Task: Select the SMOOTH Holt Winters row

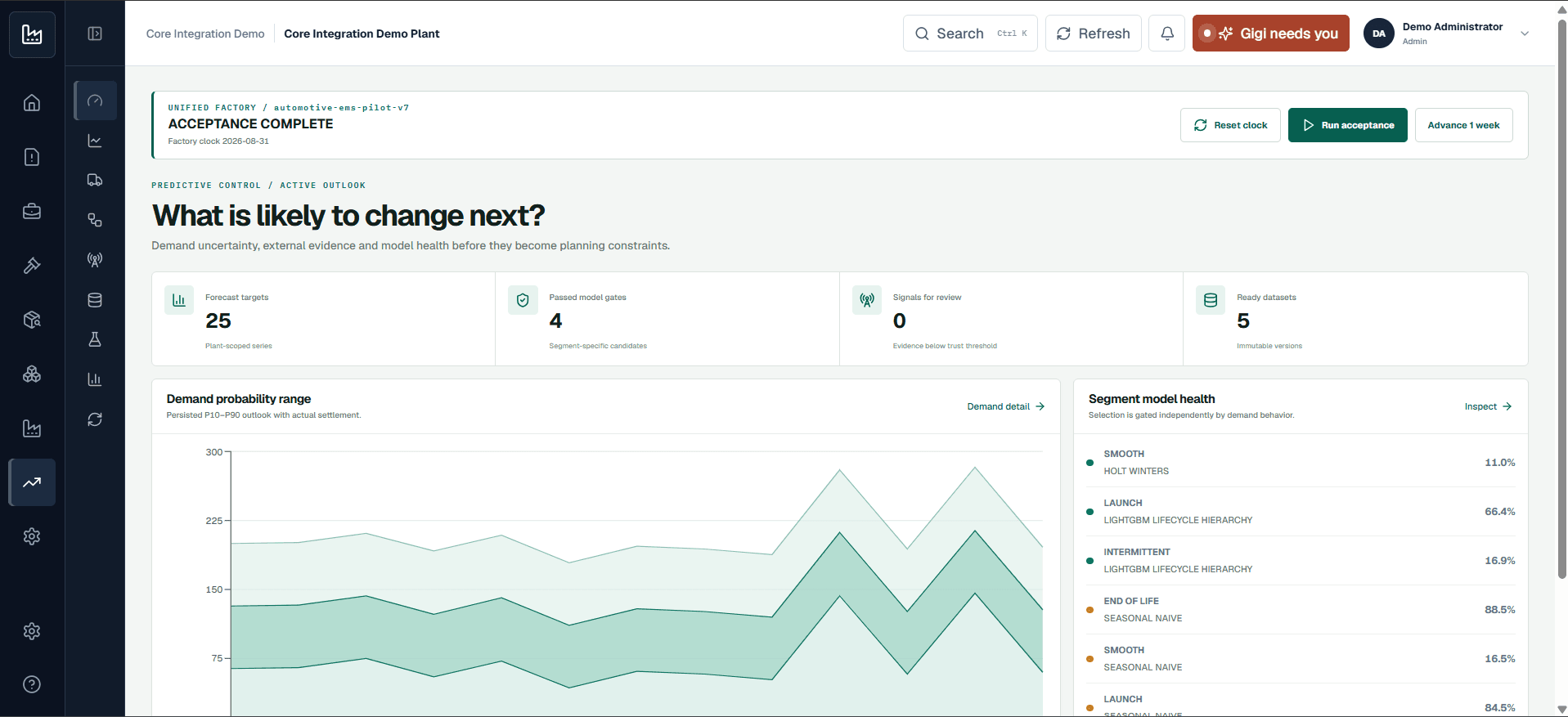Action: pyautogui.click(x=1301, y=463)
